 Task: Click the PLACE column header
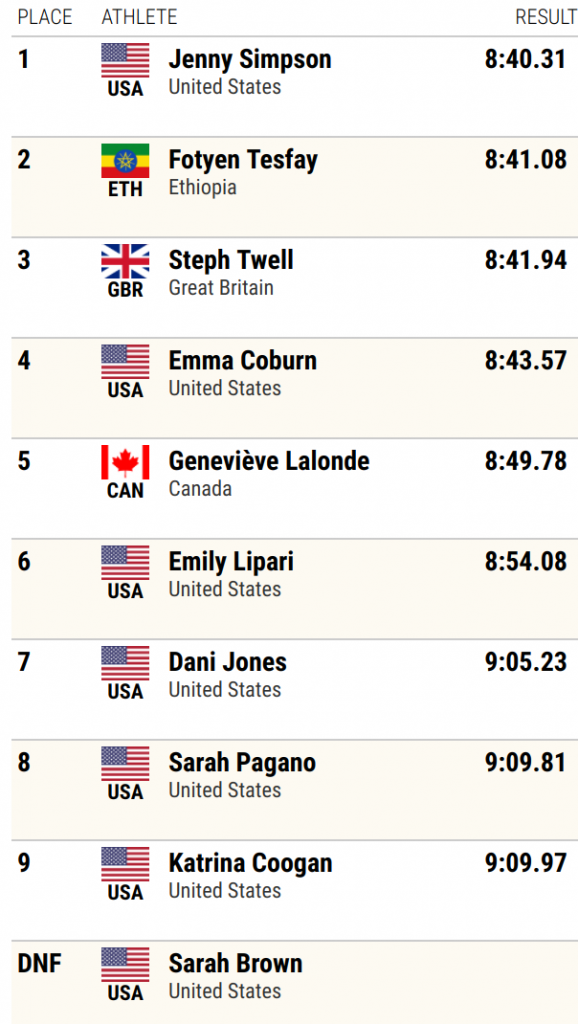[x=45, y=17]
